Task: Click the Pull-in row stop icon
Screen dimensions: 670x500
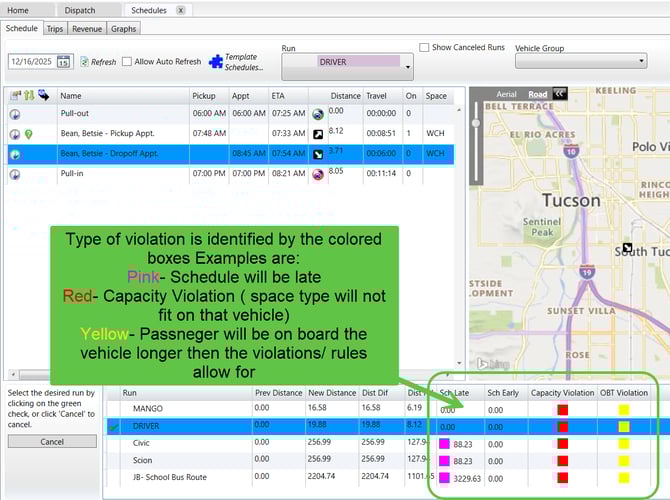Action: (x=318, y=174)
